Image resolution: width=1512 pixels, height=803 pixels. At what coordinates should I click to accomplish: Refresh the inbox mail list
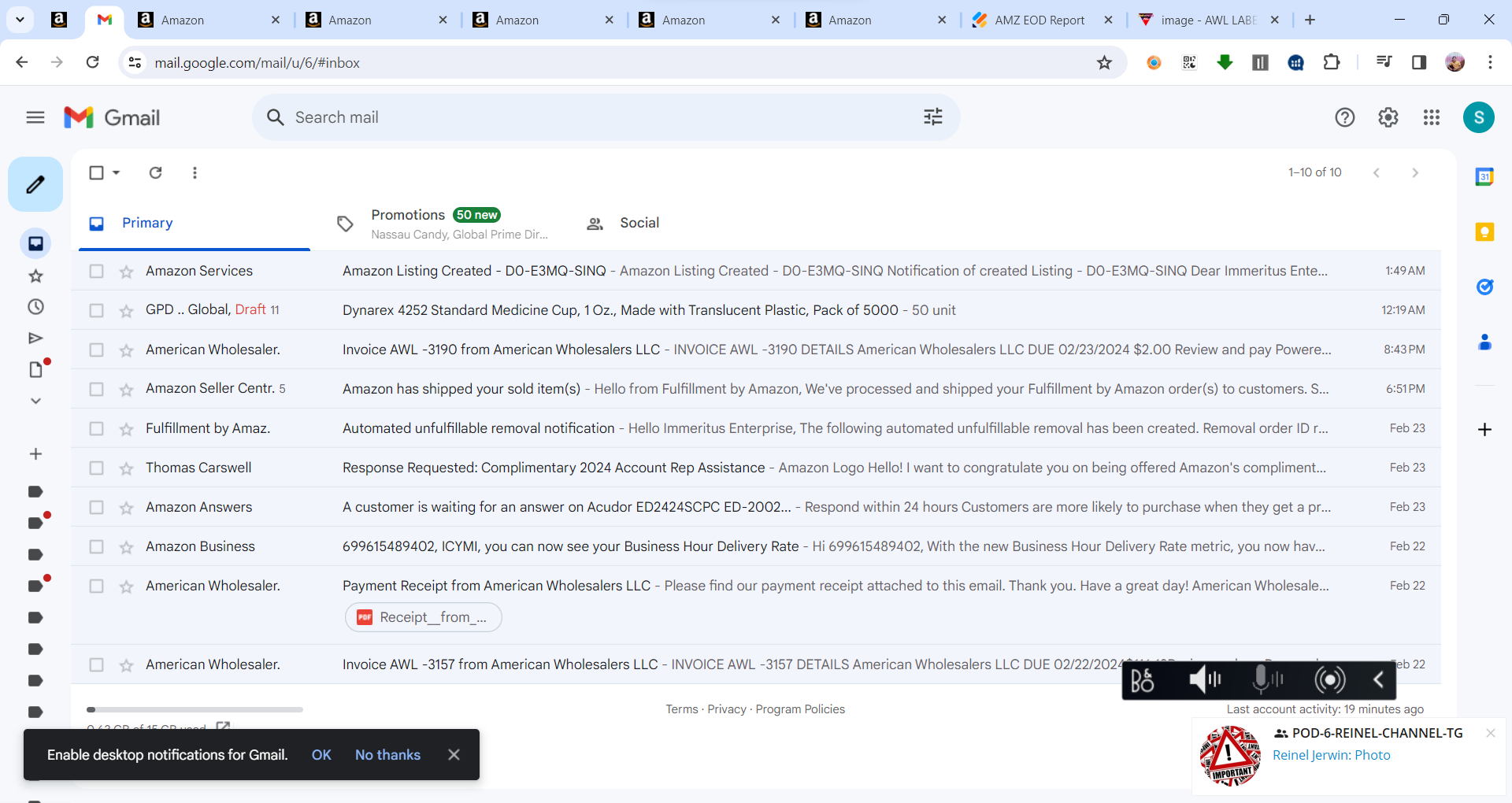pyautogui.click(x=156, y=172)
